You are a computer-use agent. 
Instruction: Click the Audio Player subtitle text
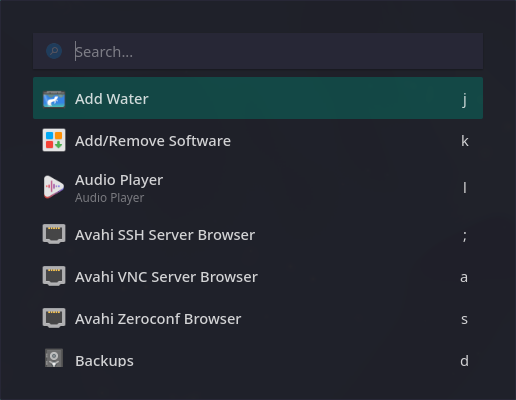[x=109, y=198]
